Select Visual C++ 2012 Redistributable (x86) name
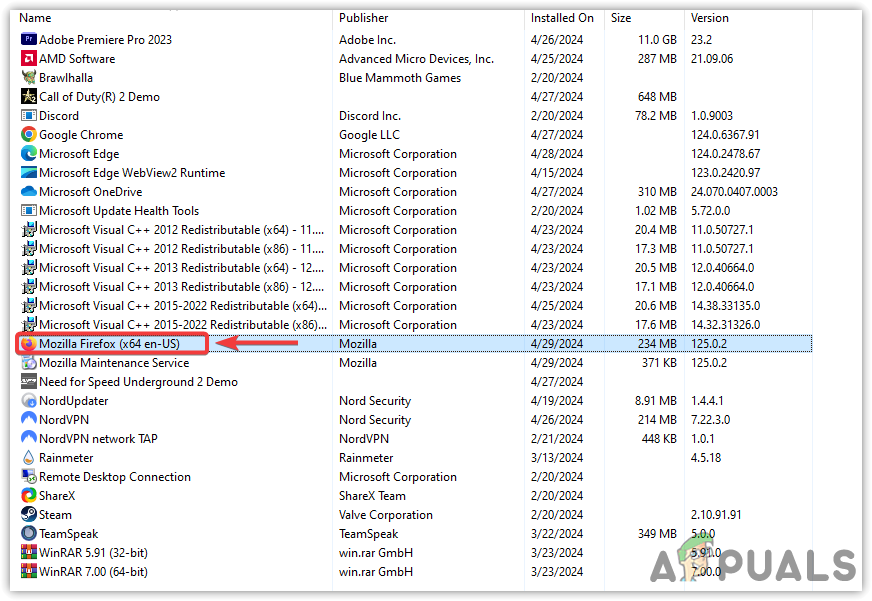Screen dimensions: 872x601 tap(181, 249)
